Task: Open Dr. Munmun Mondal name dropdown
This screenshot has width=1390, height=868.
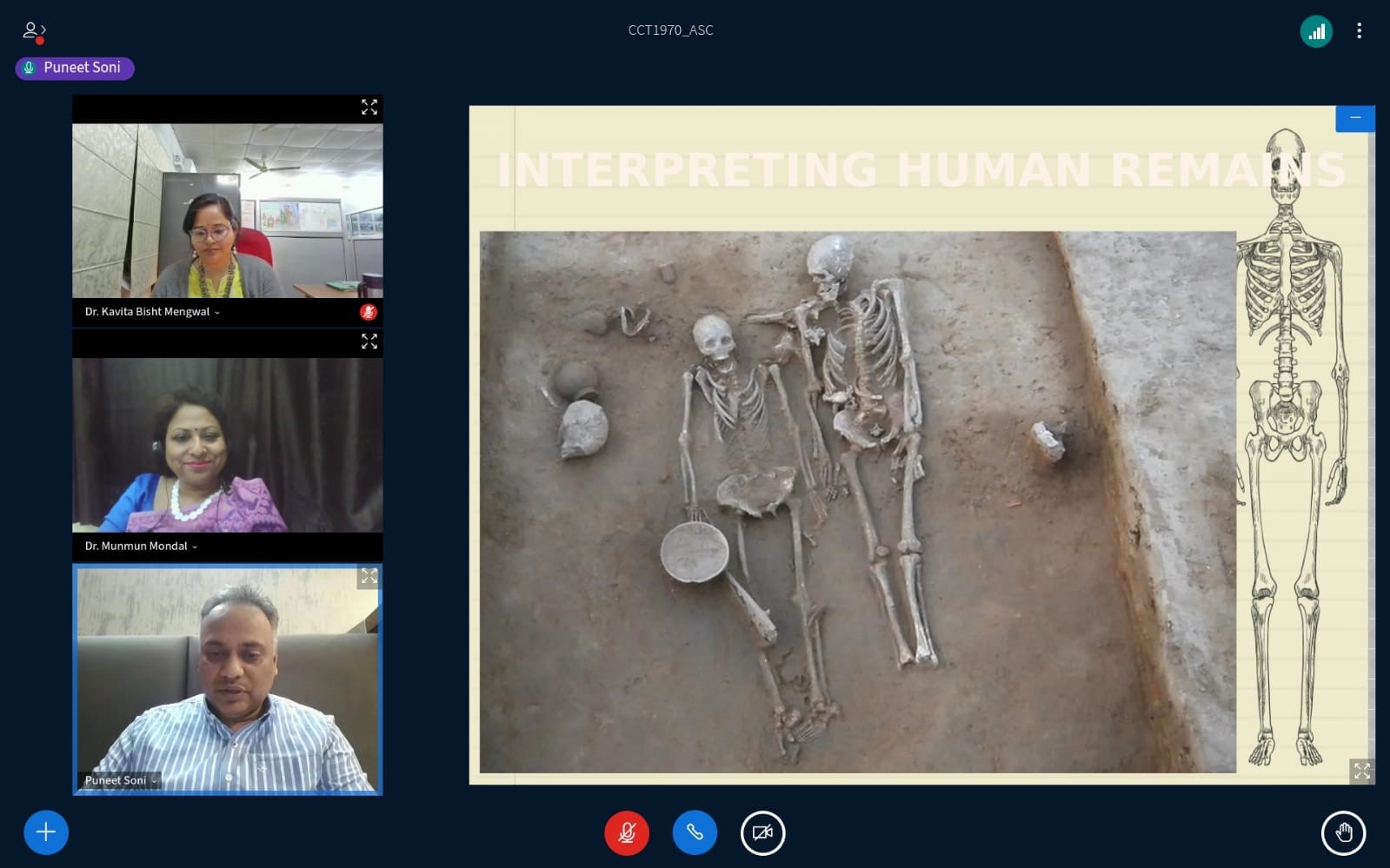Action: tap(141, 547)
